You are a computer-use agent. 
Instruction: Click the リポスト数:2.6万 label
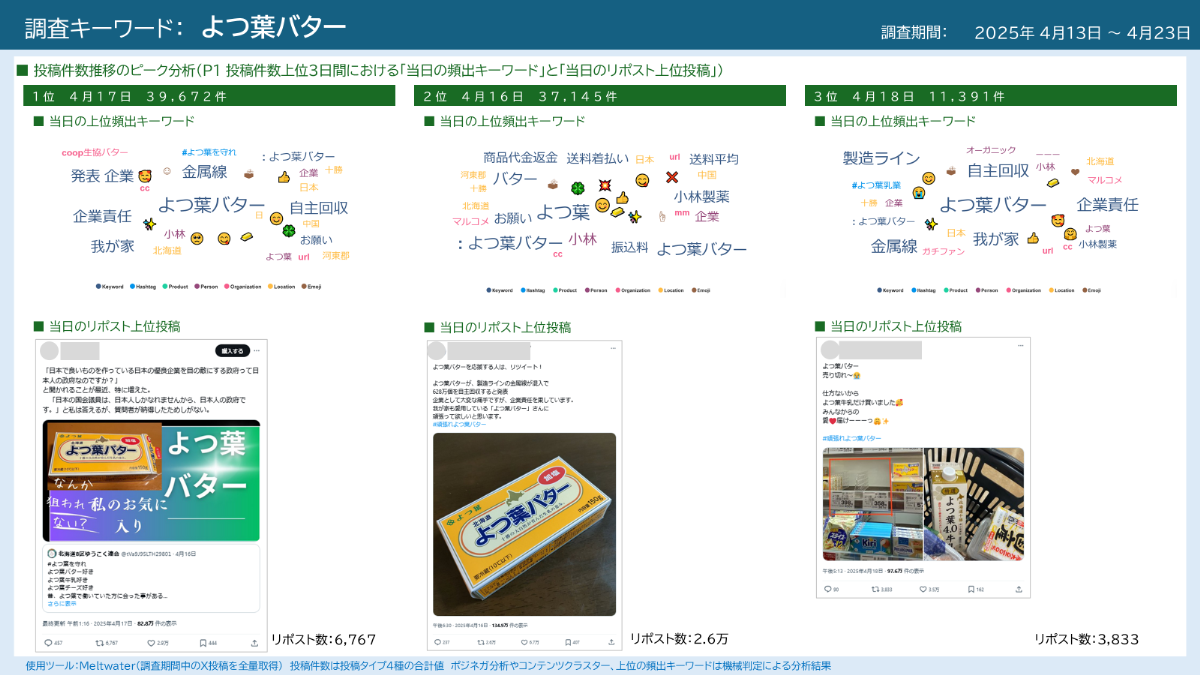pyautogui.click(x=679, y=639)
